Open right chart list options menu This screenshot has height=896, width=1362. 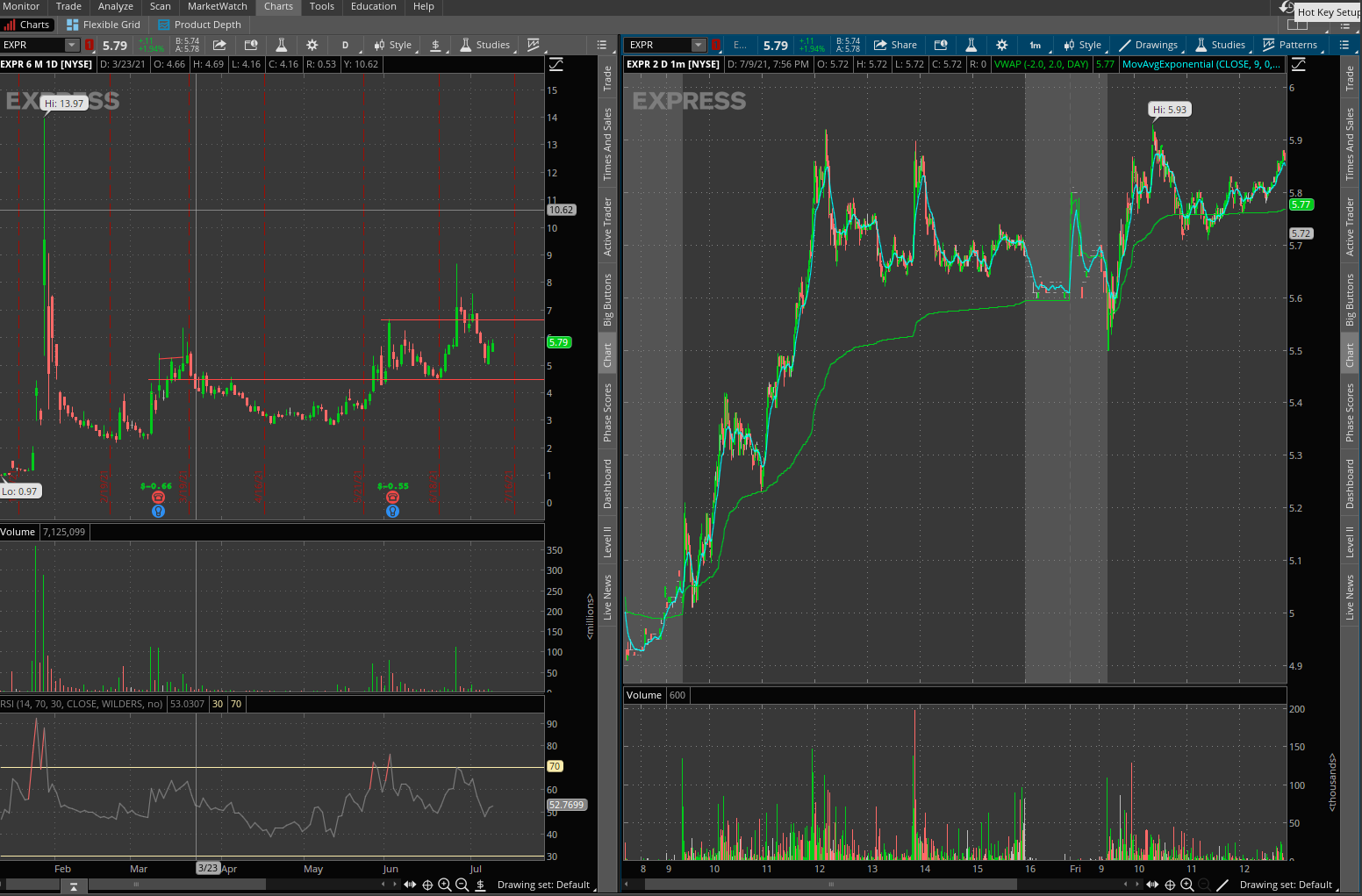(1344, 45)
